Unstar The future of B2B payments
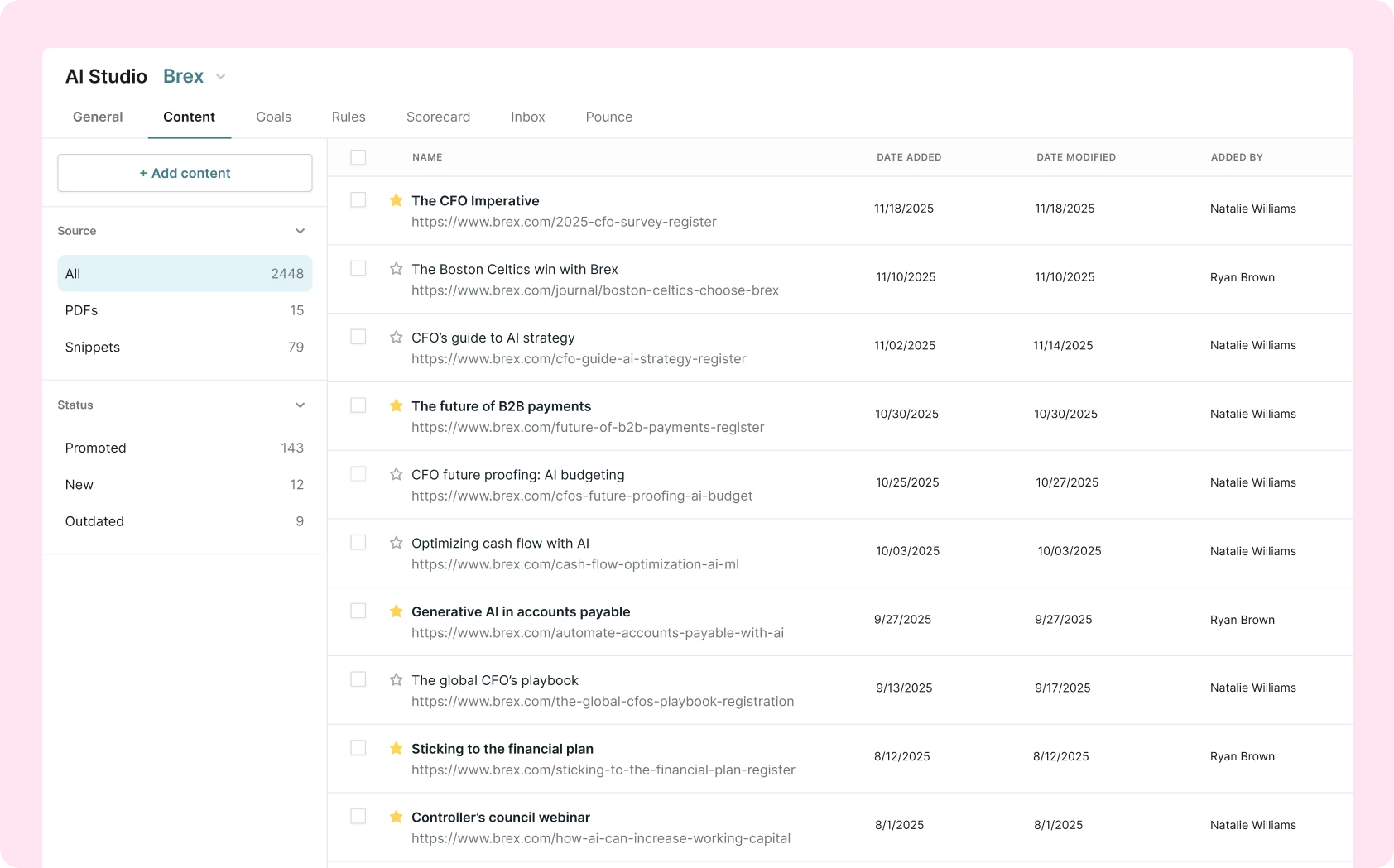Viewport: 1394px width, 868px height. coord(397,405)
